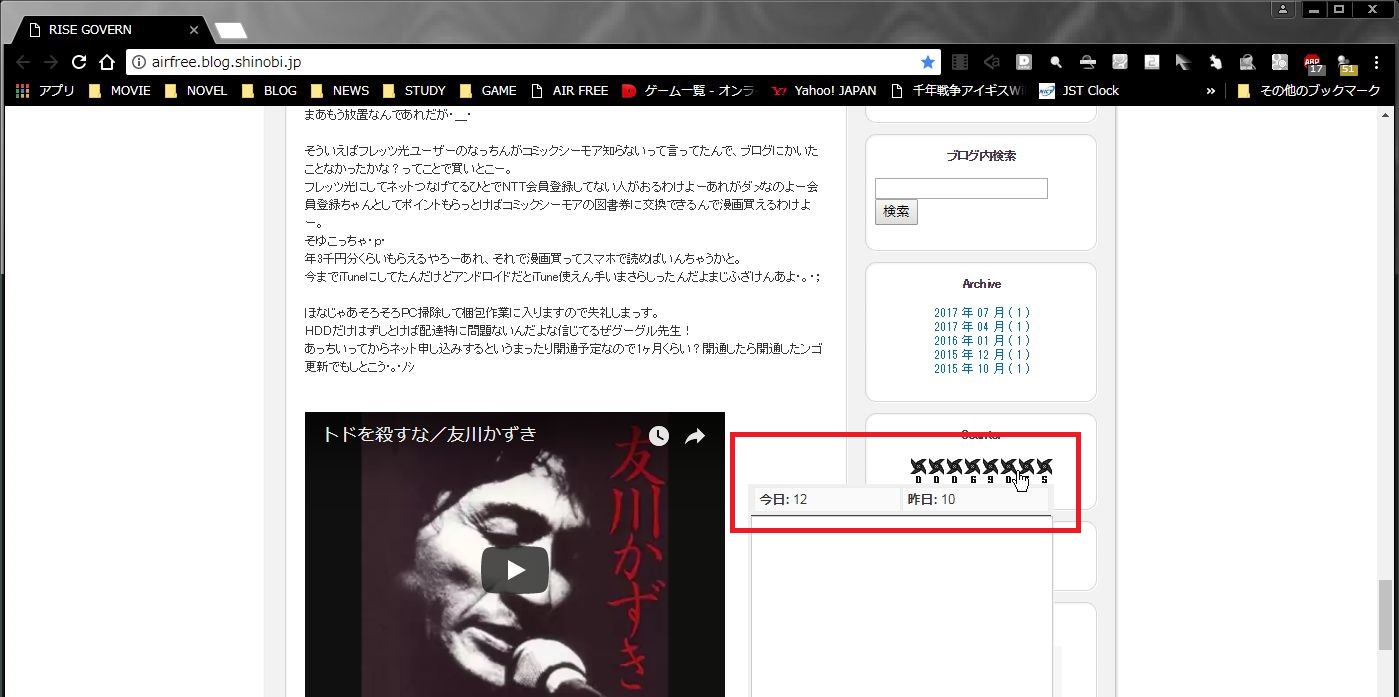Click the Chrome profile user icon in title bar
1399x697 pixels.
1283,9
